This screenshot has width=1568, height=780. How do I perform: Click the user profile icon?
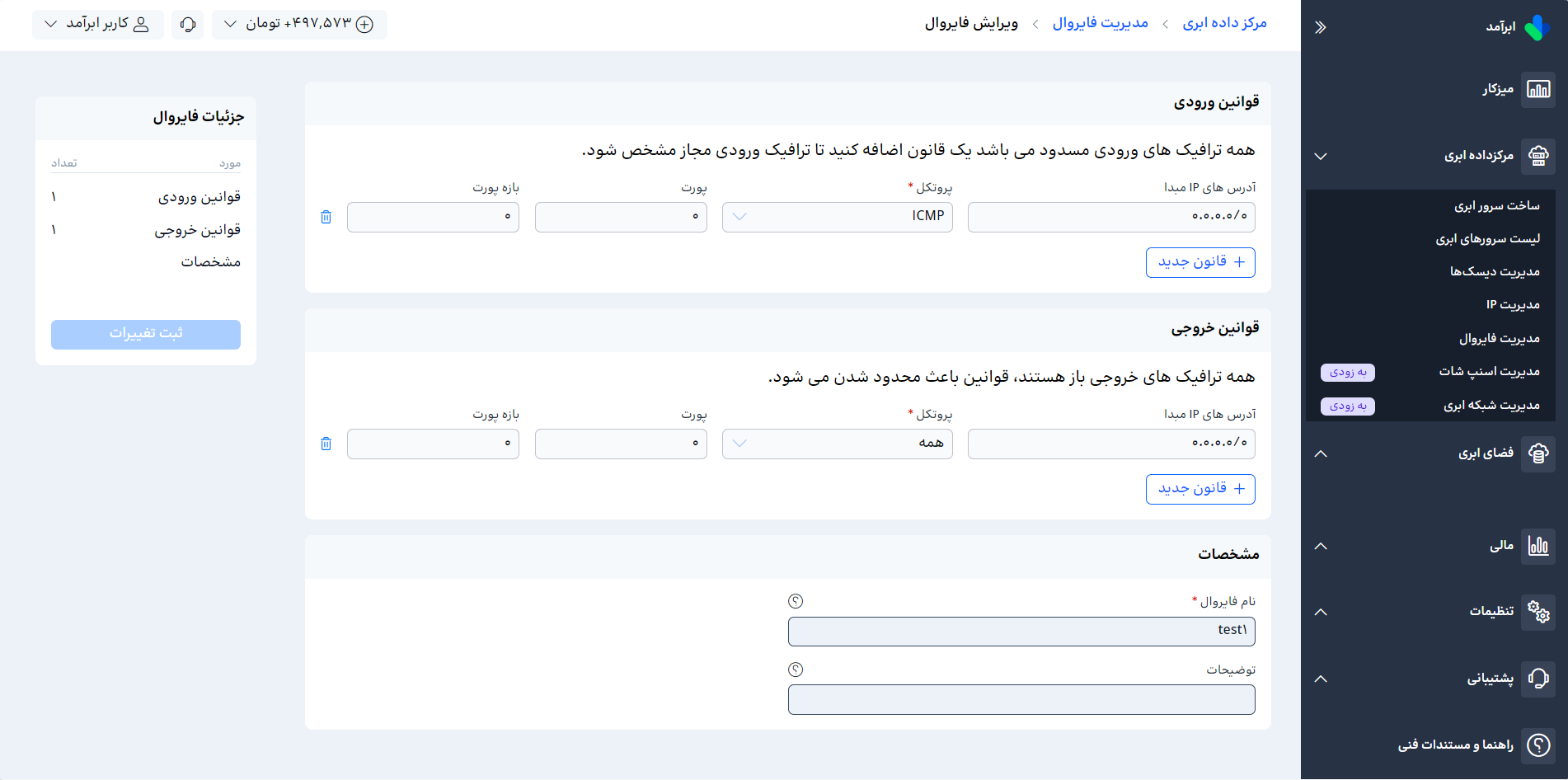141,24
